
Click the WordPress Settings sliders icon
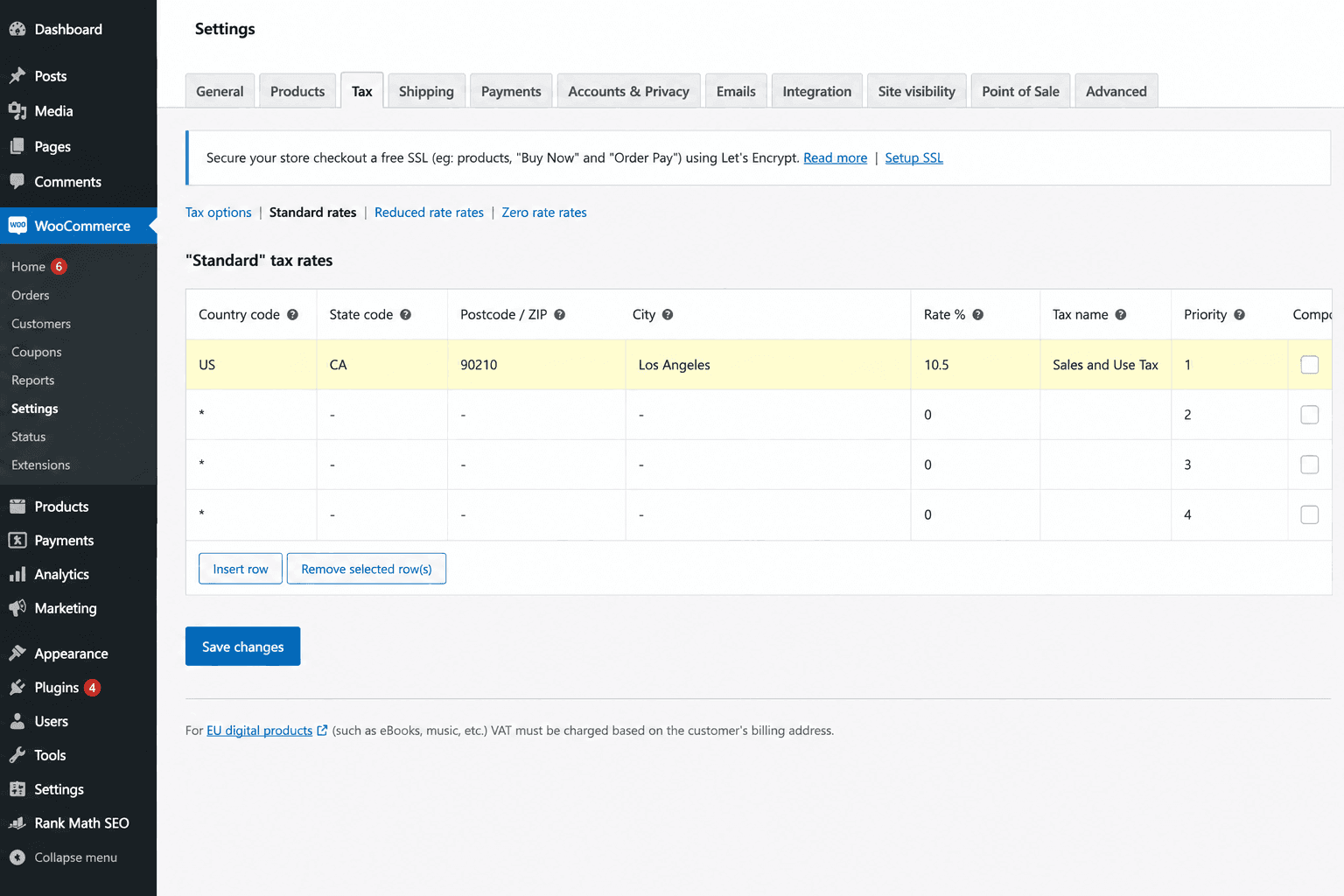[x=17, y=788]
